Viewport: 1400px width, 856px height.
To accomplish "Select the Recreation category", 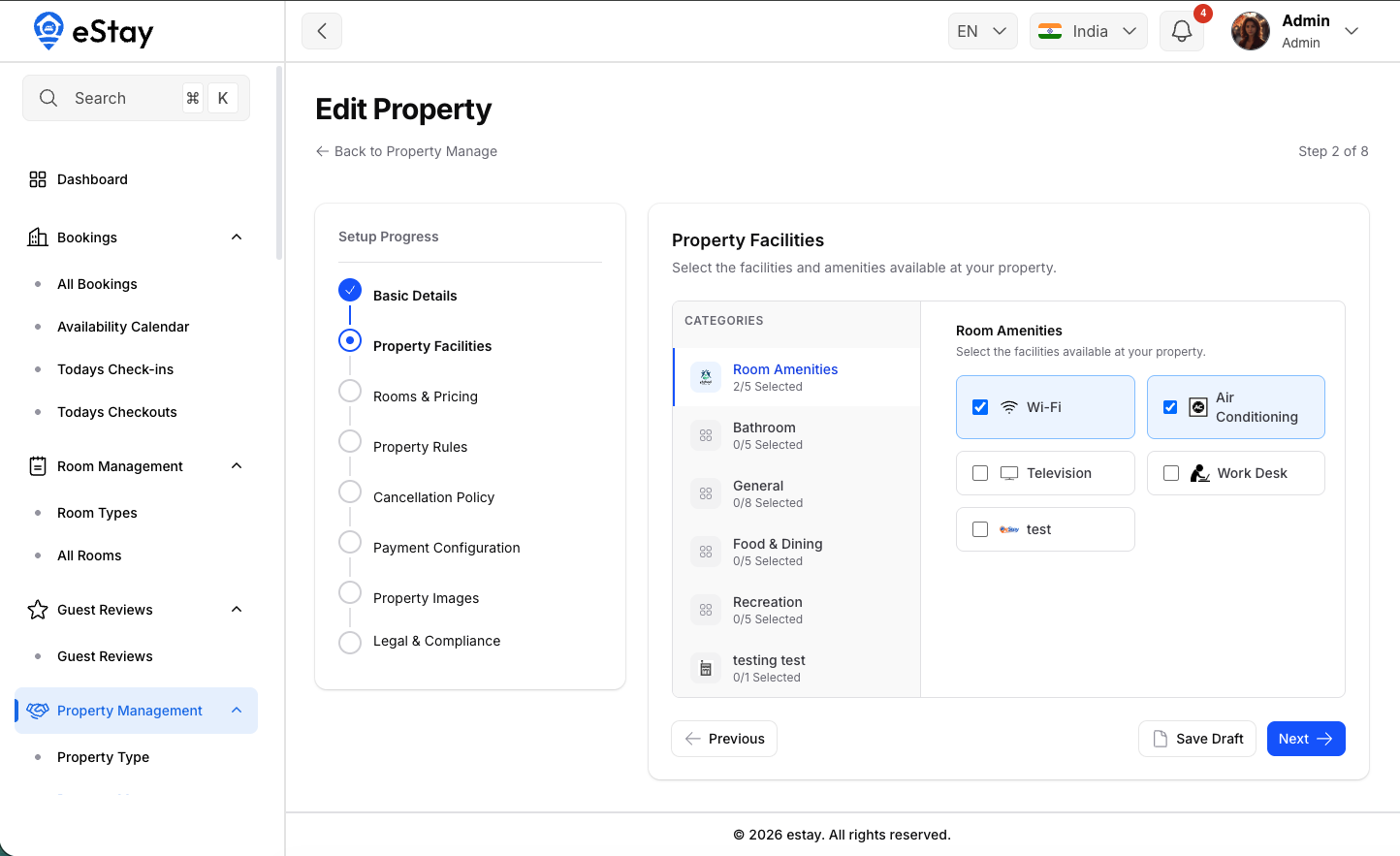I will [796, 610].
